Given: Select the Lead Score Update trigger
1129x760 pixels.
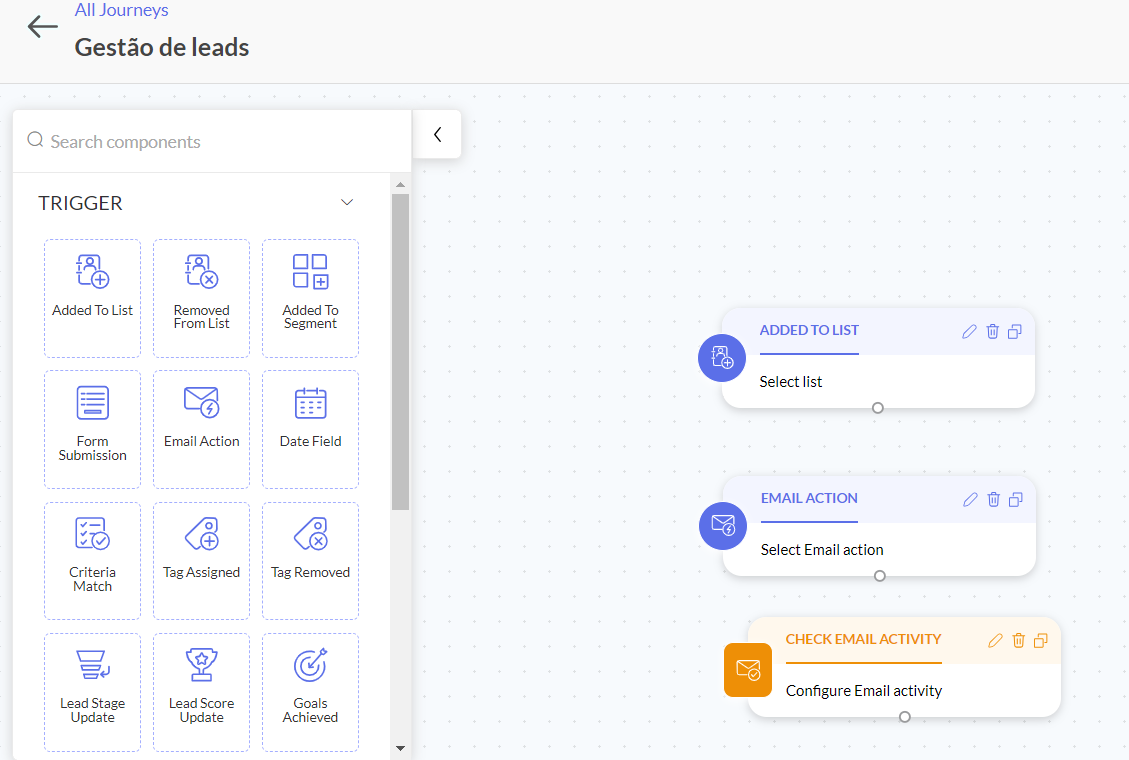Looking at the screenshot, I should (201, 690).
